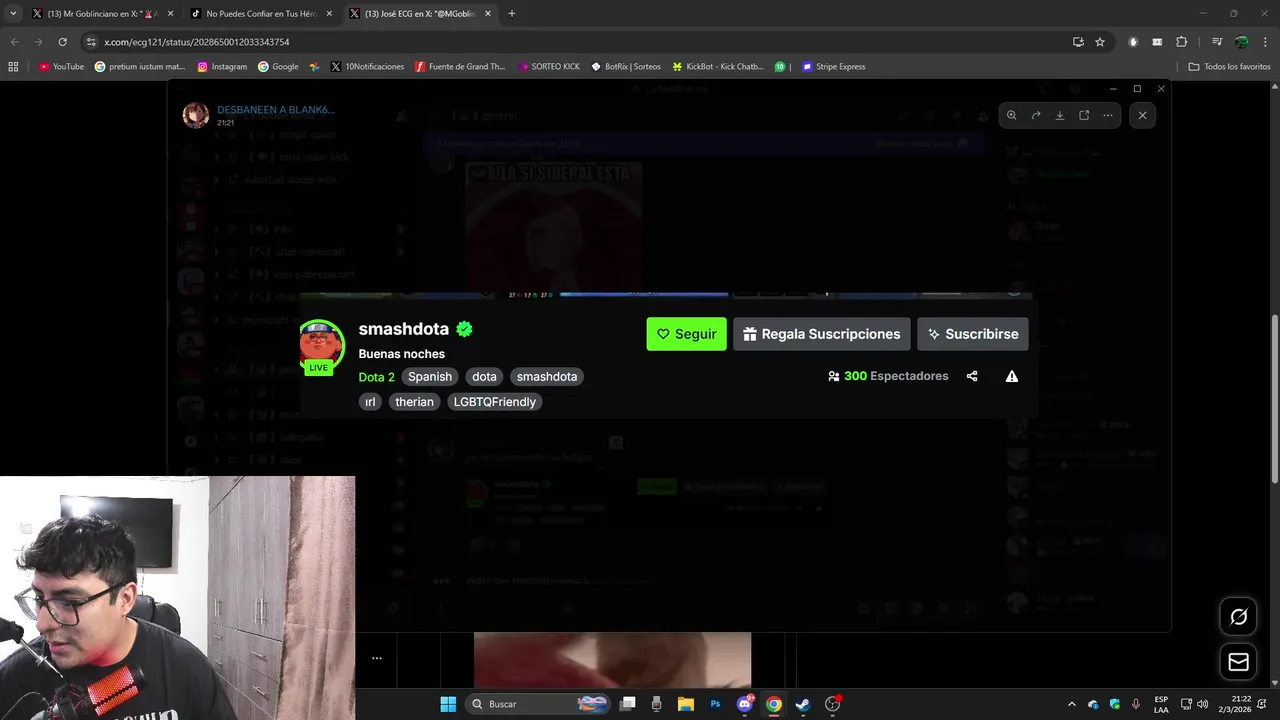Open Windows Start menu
This screenshot has height=720, width=1280.
pyautogui.click(x=448, y=704)
